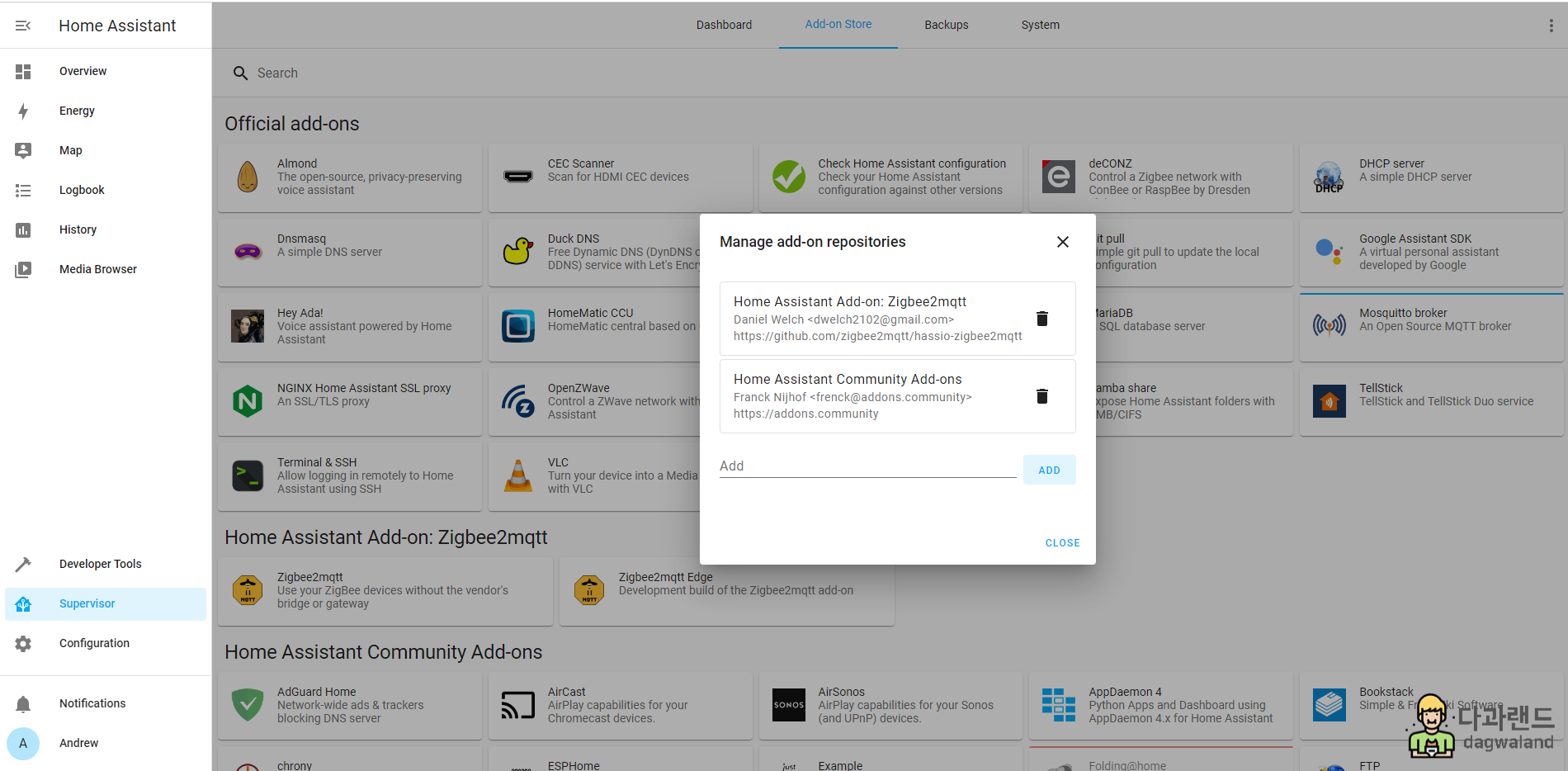The width and height of the screenshot is (1568, 771).
Task: Open the AirCast add-on
Action: 621,706
